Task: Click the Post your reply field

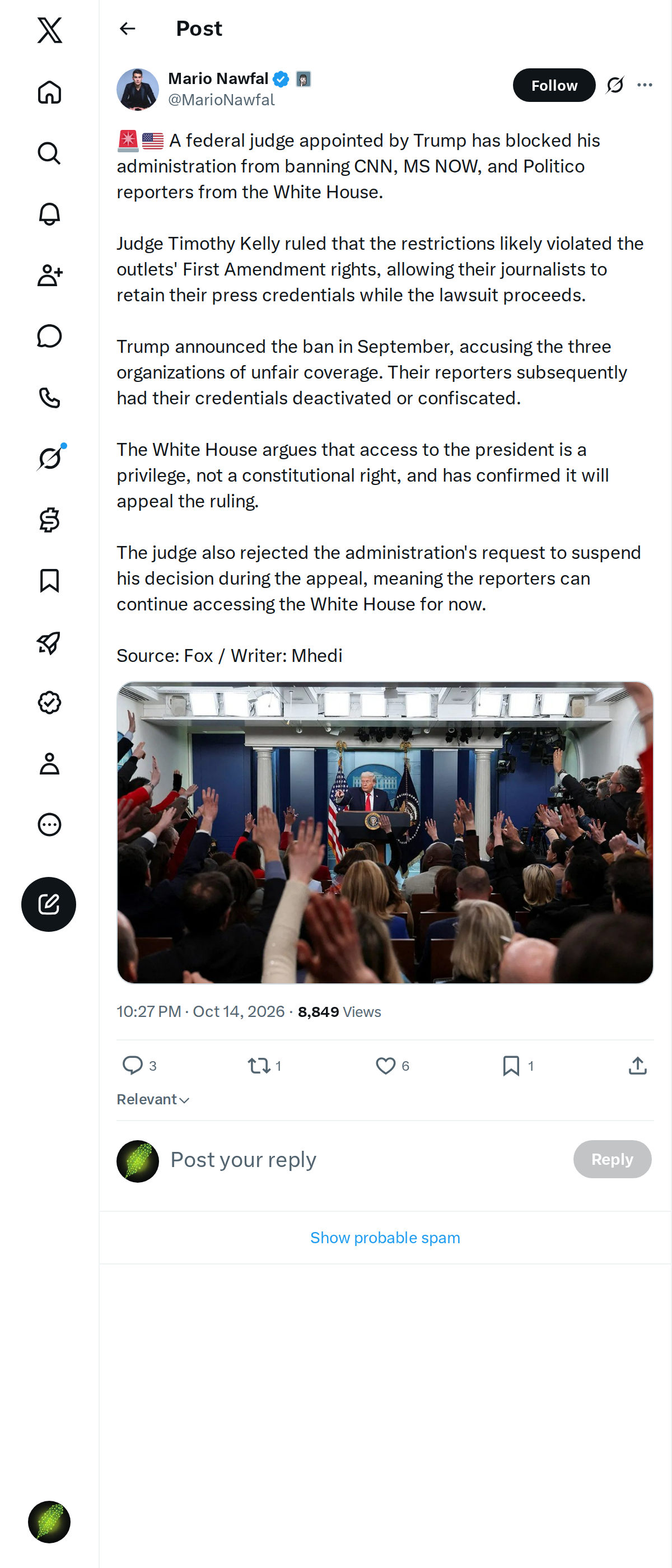Action: (x=365, y=1160)
